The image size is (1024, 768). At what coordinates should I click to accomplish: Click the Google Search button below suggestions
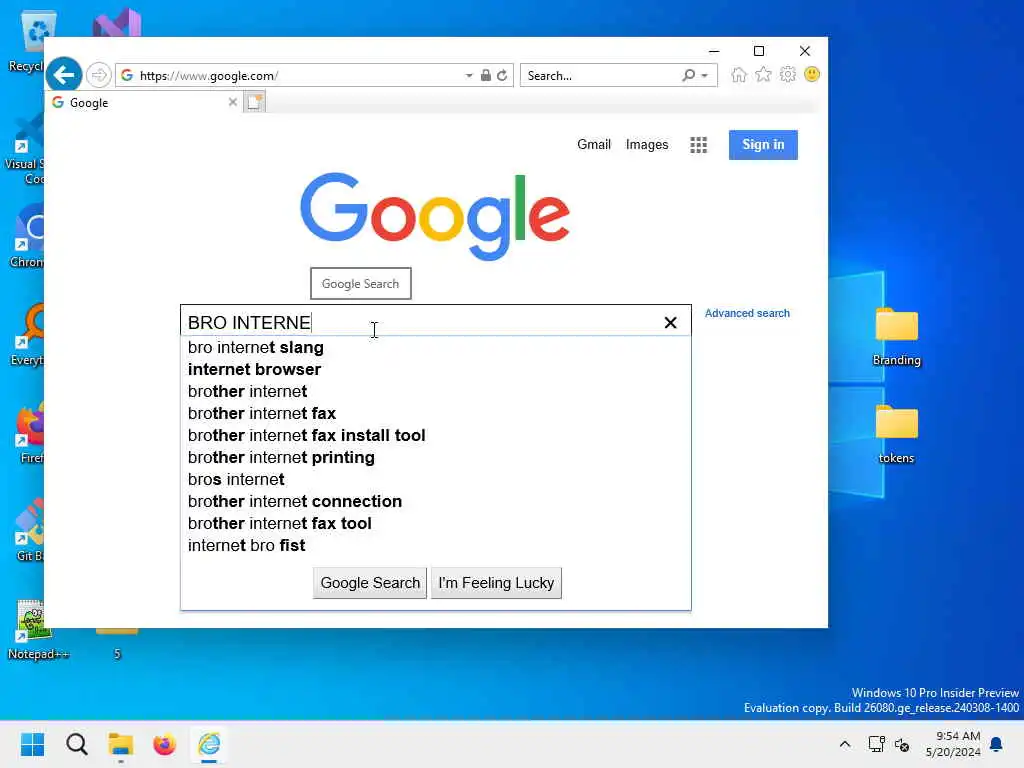(x=370, y=583)
